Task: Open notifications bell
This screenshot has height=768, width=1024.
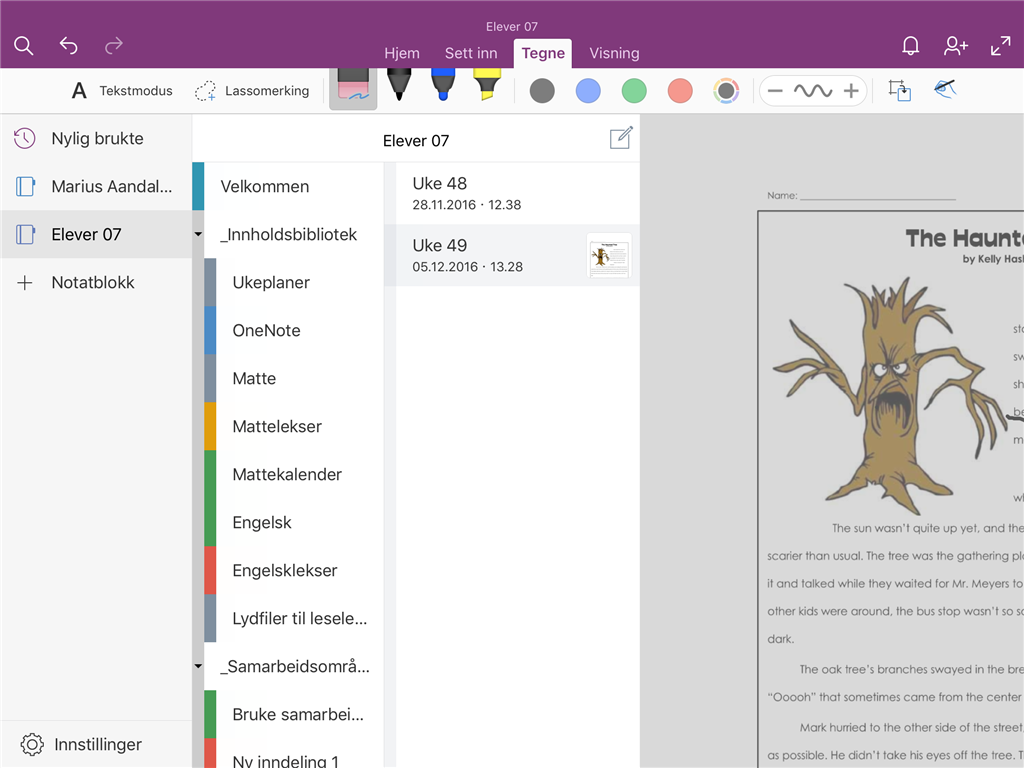Action: 910,46
